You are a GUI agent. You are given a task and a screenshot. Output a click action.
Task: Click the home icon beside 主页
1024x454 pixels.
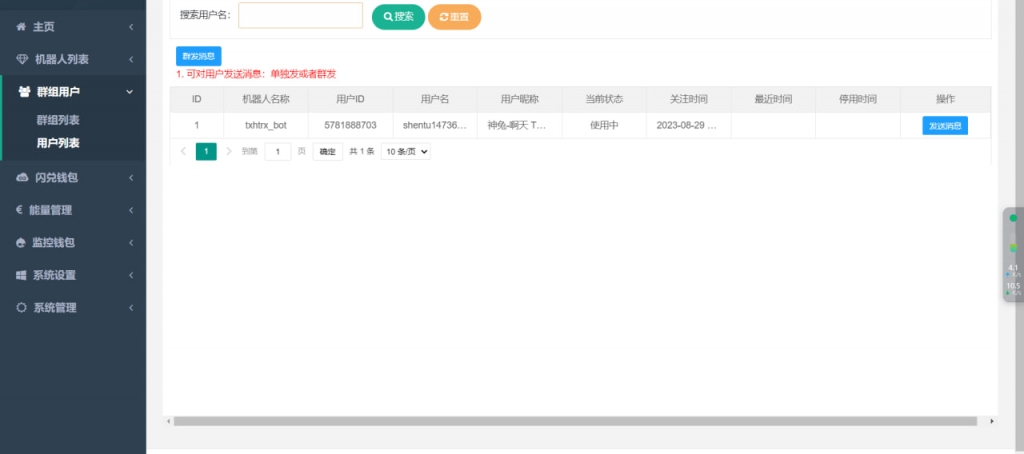point(21,27)
